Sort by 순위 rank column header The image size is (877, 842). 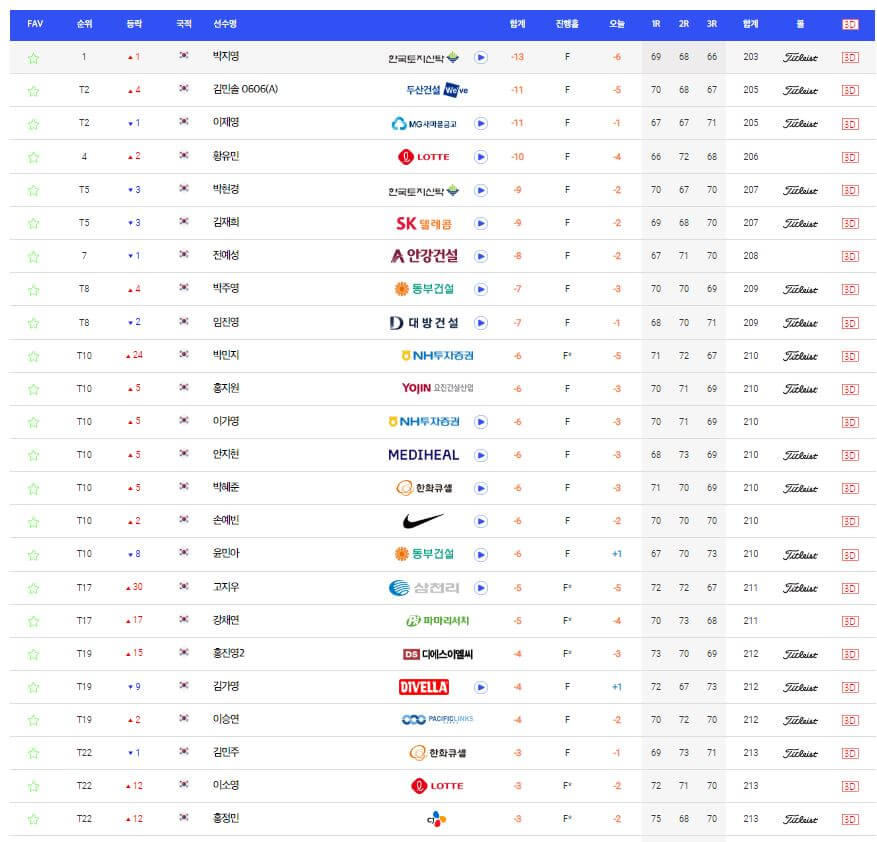pos(84,23)
